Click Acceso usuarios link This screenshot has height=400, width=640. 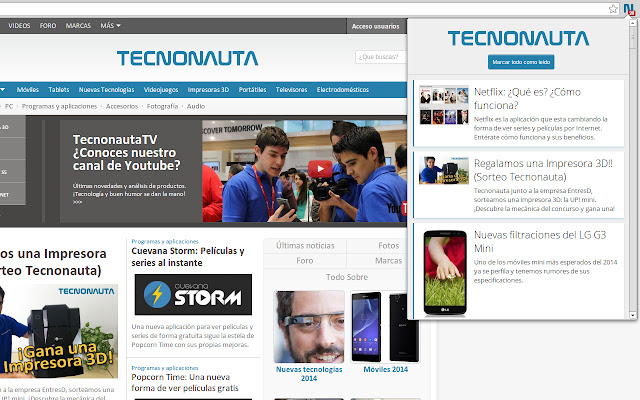[x=376, y=26]
